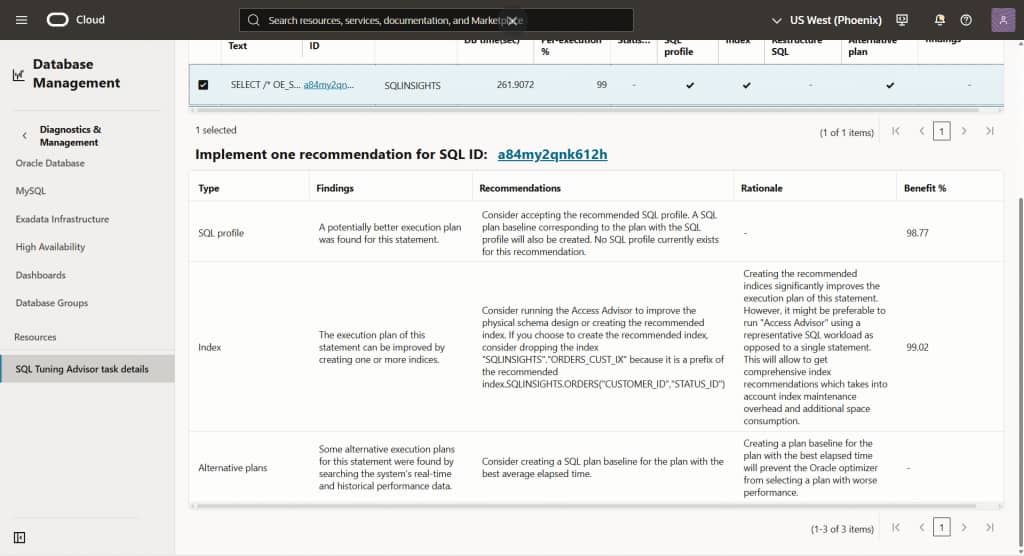Open High Availability in sidebar
Screen dimensions: 1024x556
pos(50,246)
